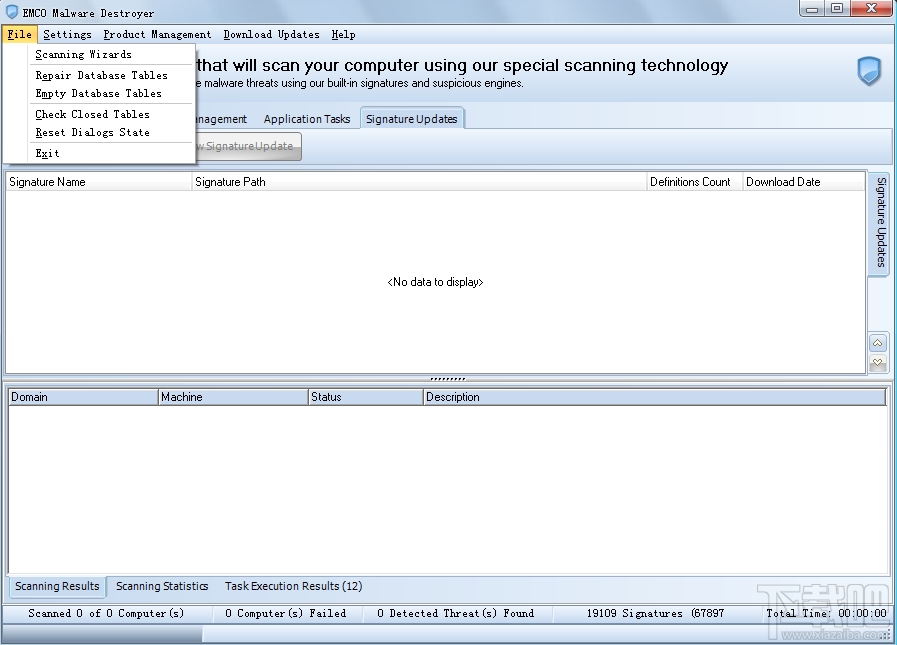Screen dimensions: 897x645
Task: Open the Help menu
Action: click(343, 33)
